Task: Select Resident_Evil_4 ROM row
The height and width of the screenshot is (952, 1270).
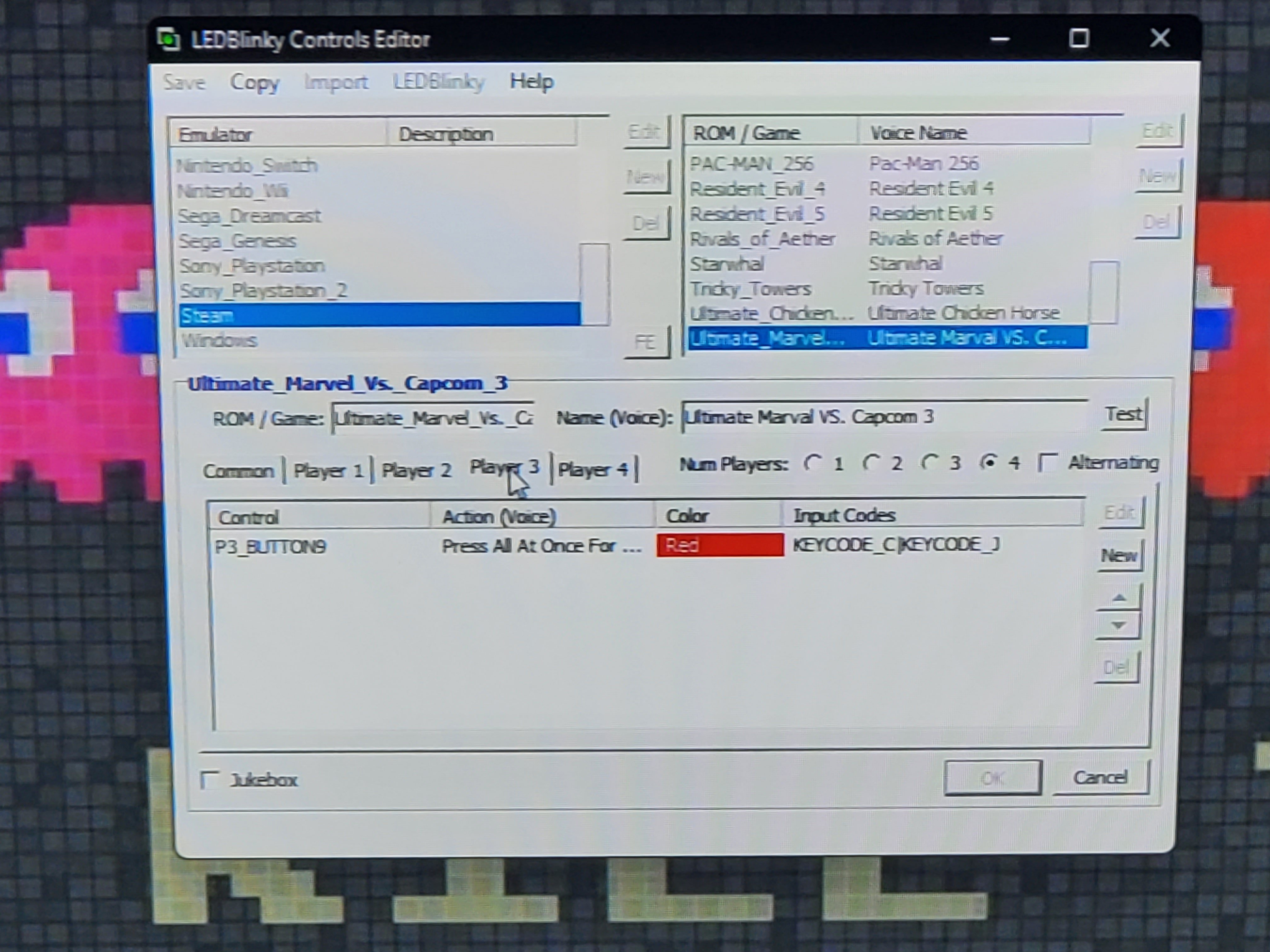Action: tap(888, 189)
